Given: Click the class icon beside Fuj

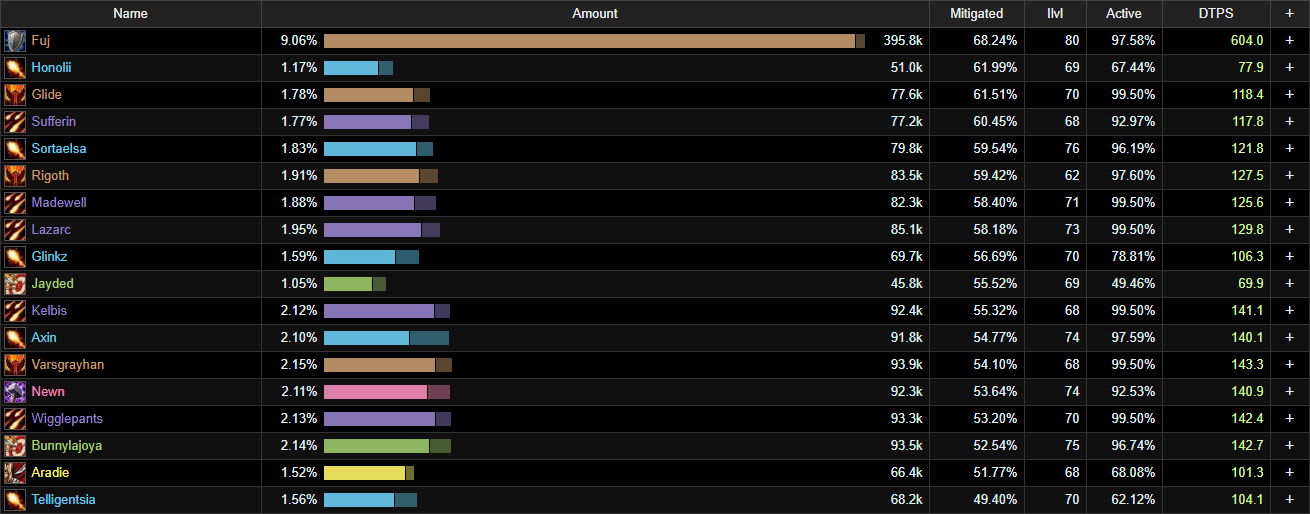Looking at the screenshot, I should (x=15, y=41).
